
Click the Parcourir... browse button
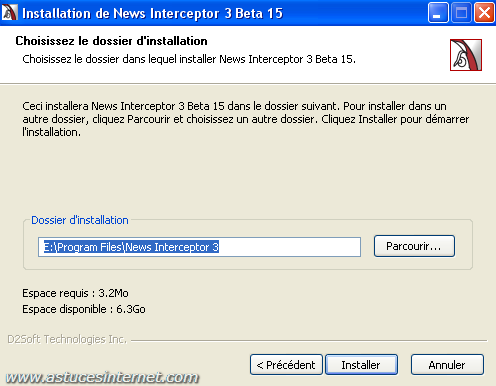414,246
